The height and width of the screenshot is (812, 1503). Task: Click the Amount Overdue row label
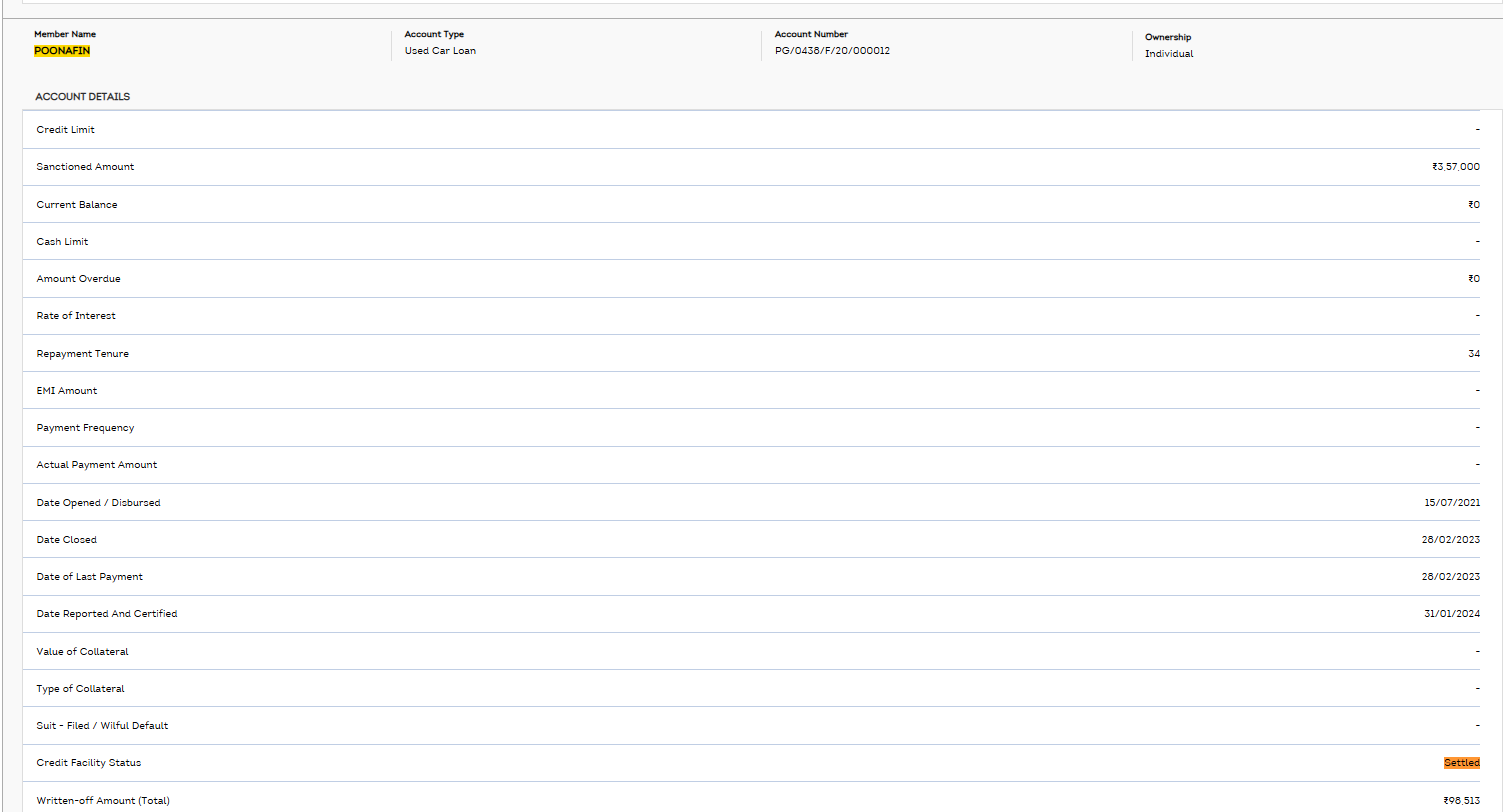(x=78, y=279)
